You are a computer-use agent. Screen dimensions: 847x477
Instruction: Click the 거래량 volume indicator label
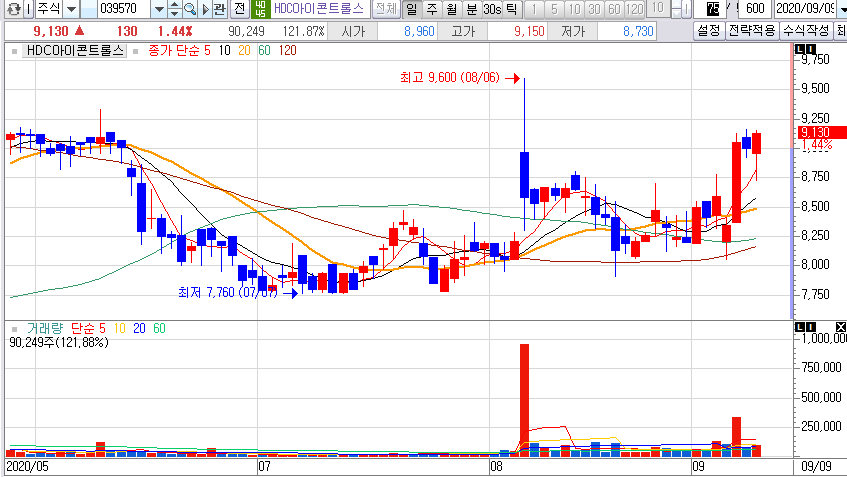[x=45, y=328]
